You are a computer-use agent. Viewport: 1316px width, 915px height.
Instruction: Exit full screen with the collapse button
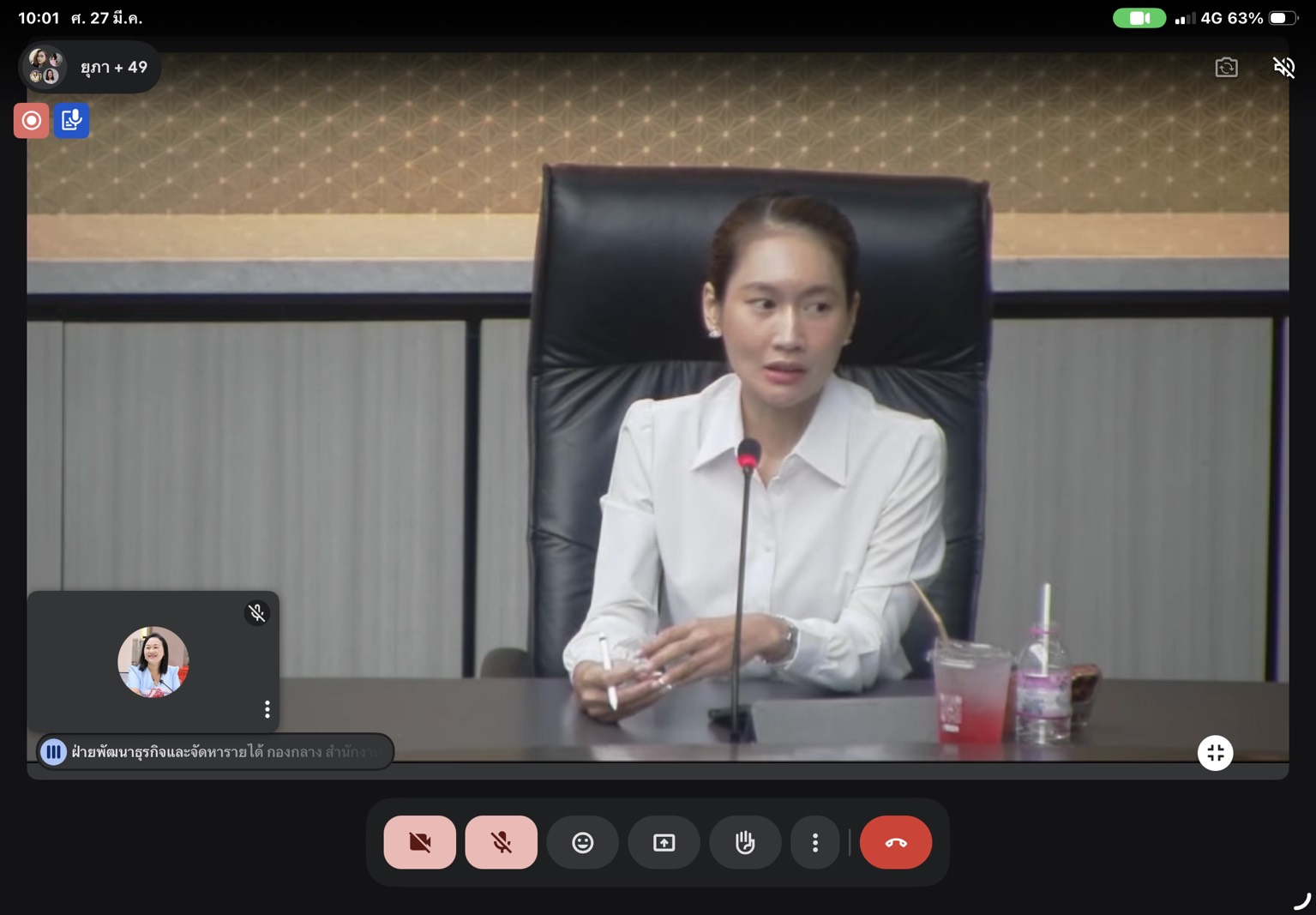[1215, 753]
